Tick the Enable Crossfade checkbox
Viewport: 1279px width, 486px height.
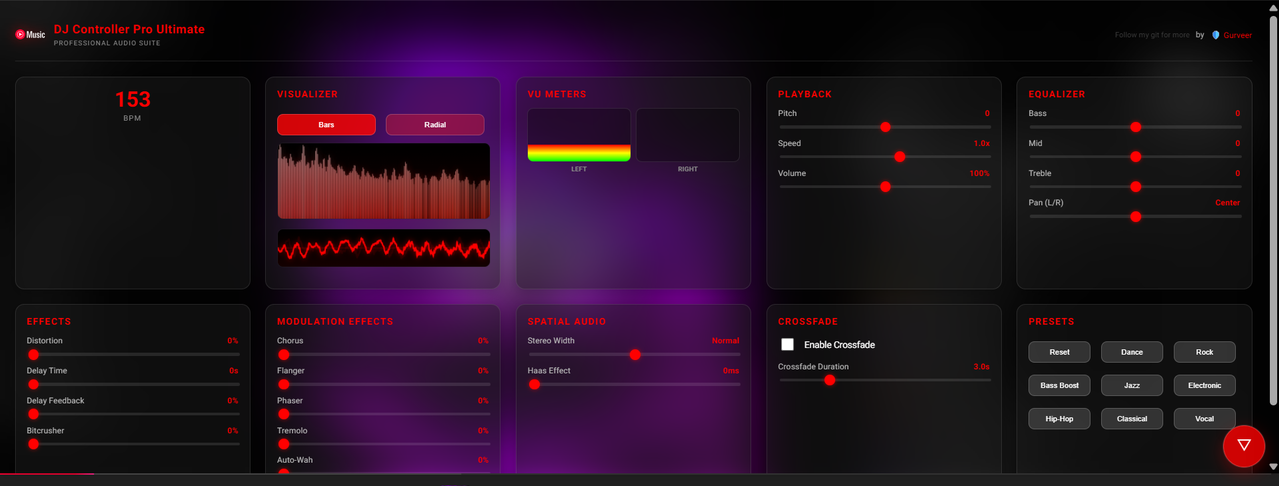(x=787, y=344)
